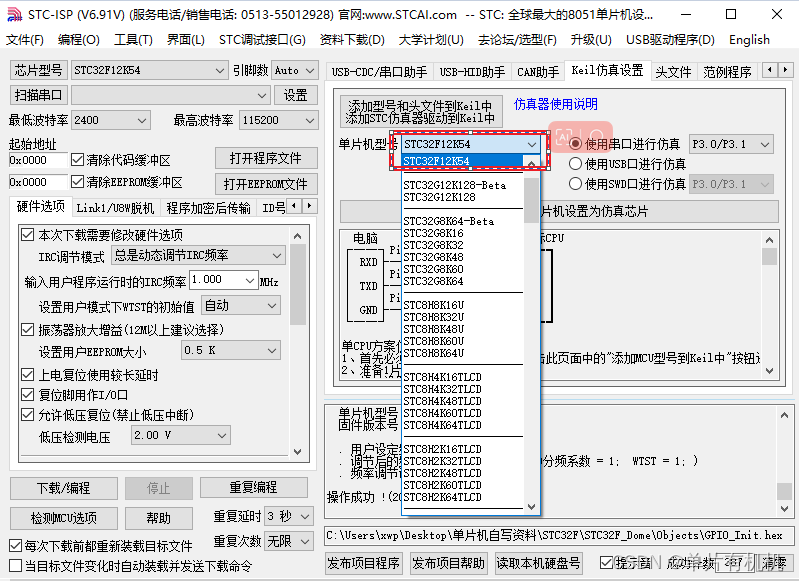Select 使用SWD口进行仿真 radio button

(575, 183)
